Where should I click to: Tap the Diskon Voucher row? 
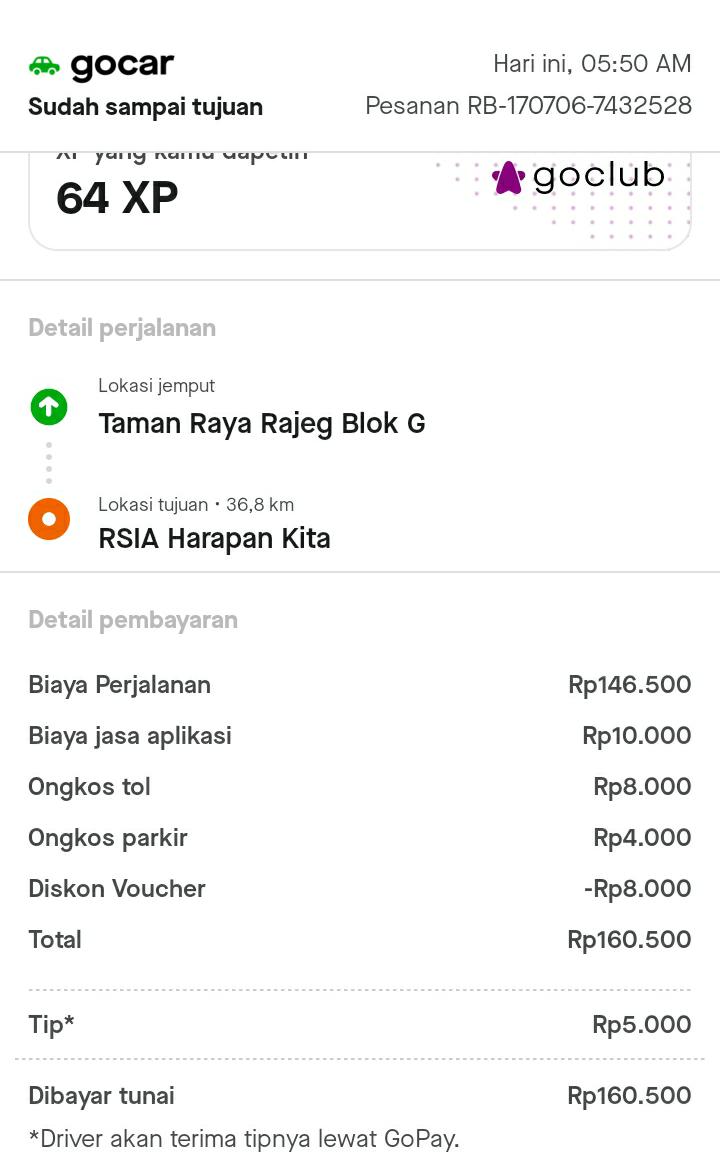coord(360,889)
